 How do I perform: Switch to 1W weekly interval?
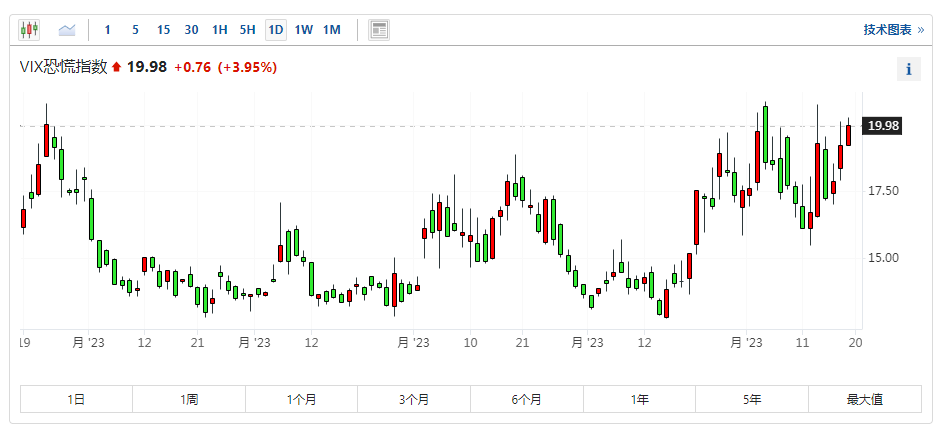coord(303,30)
